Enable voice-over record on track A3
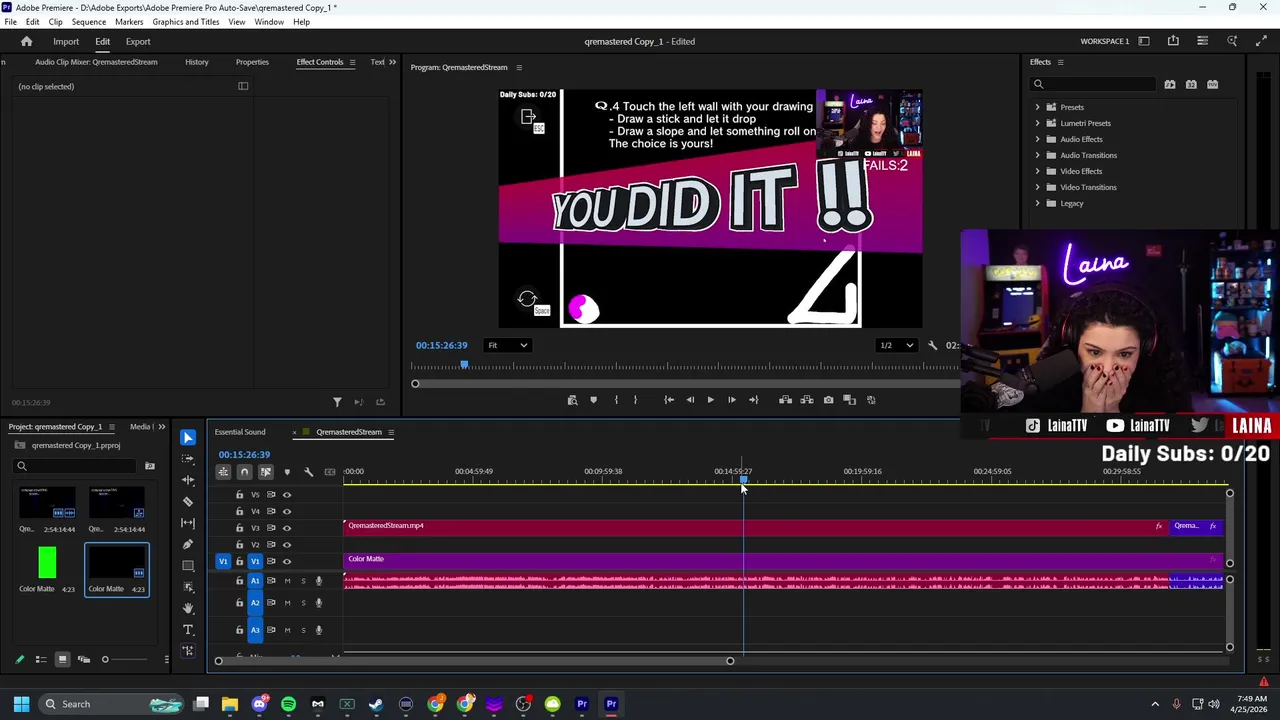 319,630
